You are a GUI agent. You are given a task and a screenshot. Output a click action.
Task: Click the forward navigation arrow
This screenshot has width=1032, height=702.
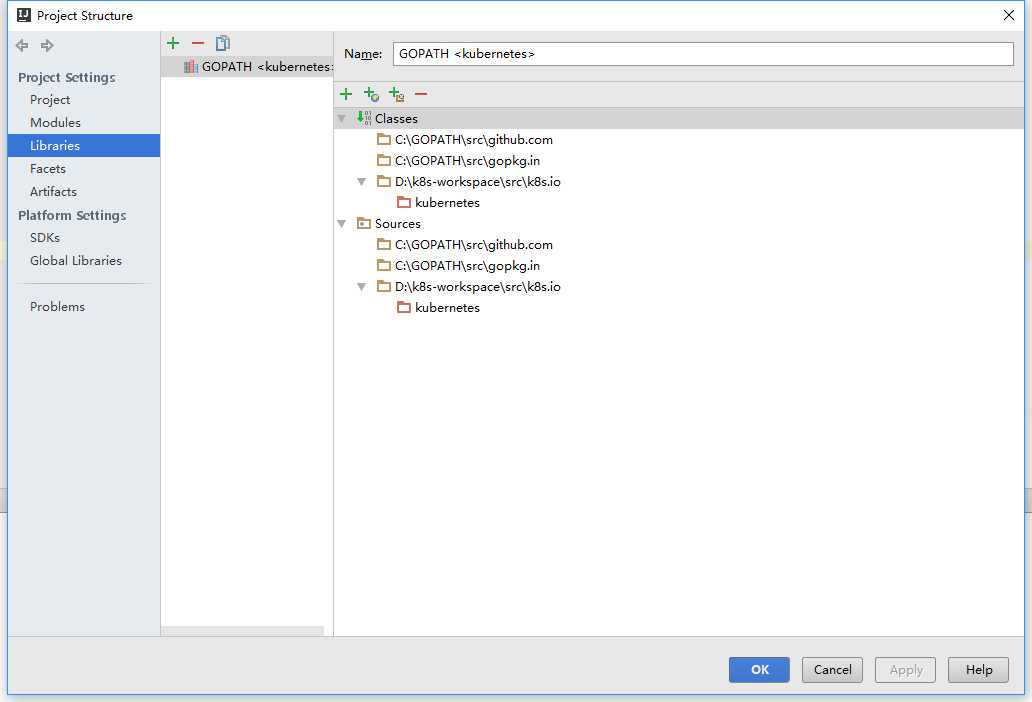click(47, 45)
